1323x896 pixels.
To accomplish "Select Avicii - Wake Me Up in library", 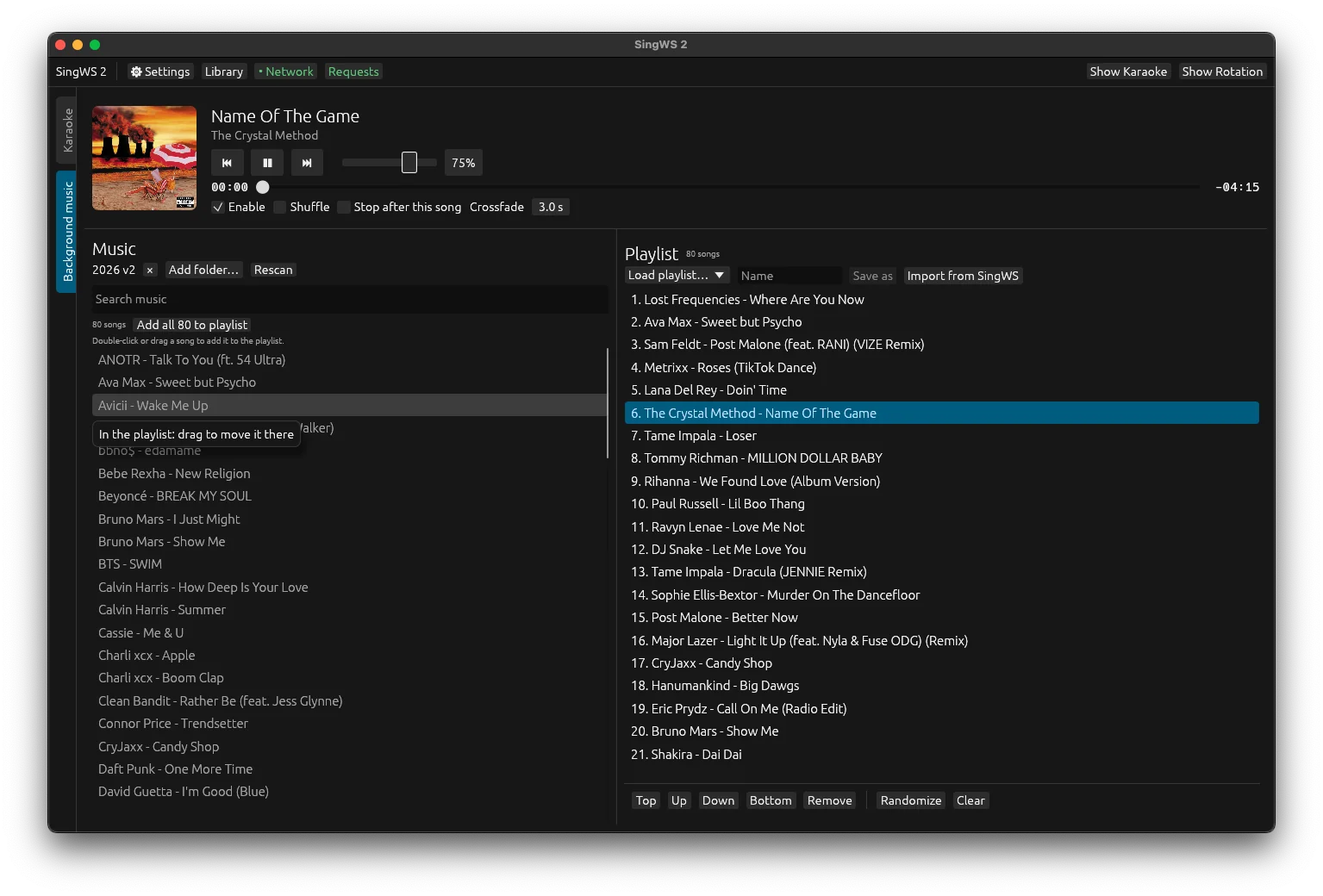I will (x=349, y=405).
